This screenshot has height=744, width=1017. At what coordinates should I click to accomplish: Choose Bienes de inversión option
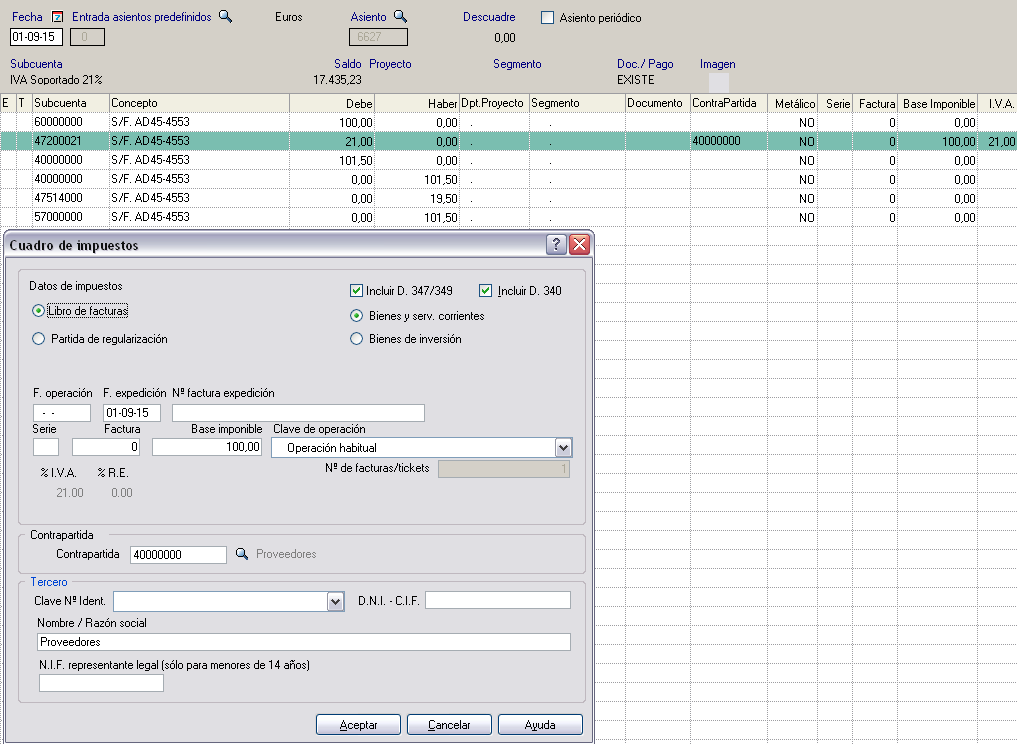[356, 339]
